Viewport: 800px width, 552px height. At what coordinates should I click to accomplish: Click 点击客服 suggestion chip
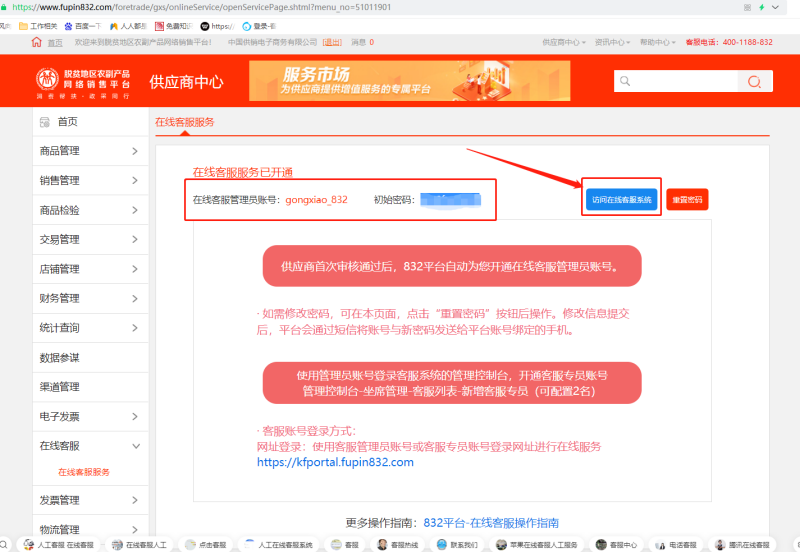[x=206, y=545]
